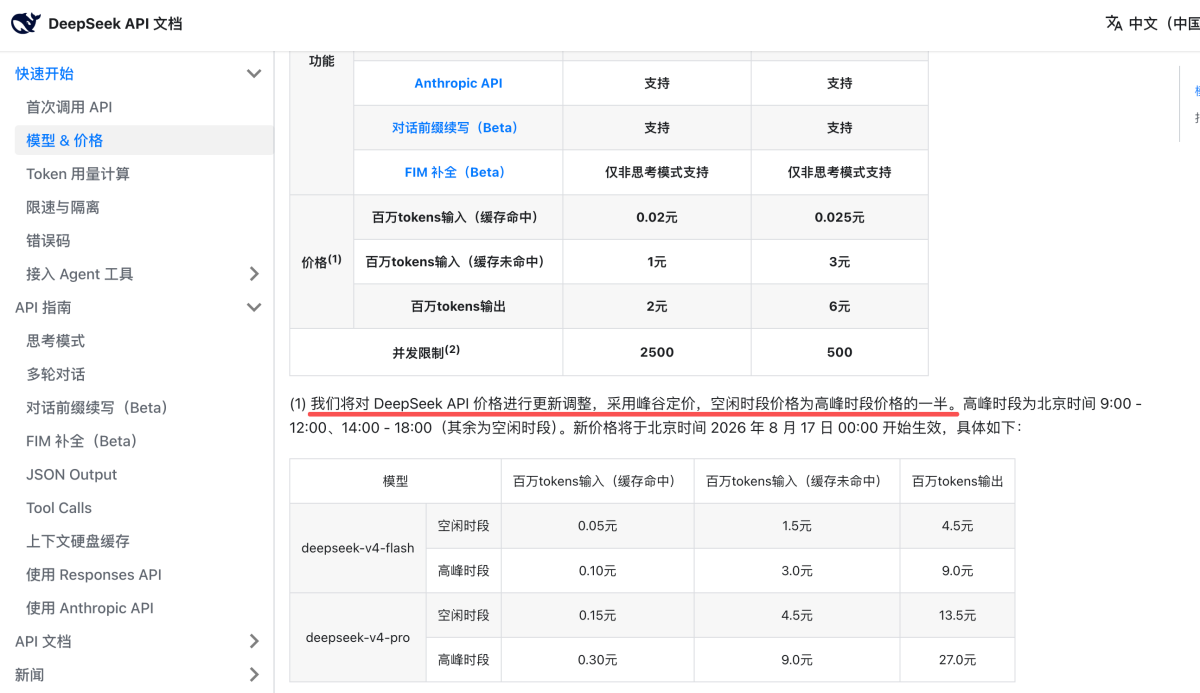Screen dimensions: 1200x693
Task: Open 使用 Anthropic API guide
Action: click(90, 608)
